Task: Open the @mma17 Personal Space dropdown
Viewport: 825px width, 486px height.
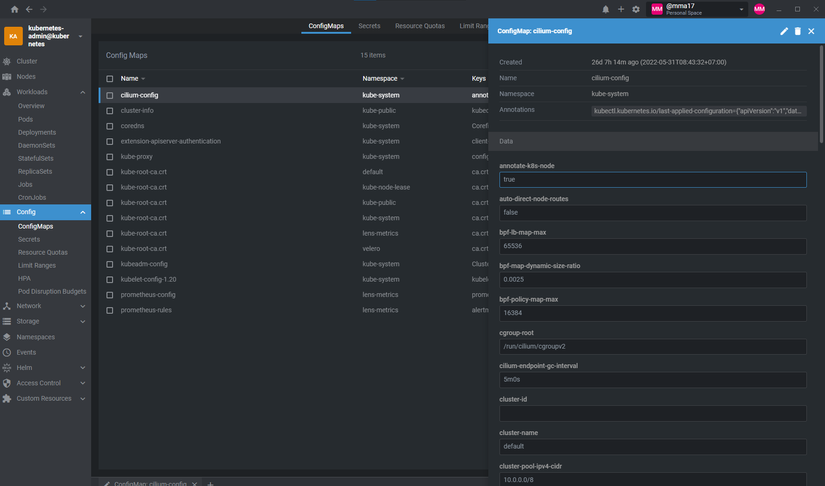Action: [x=697, y=9]
